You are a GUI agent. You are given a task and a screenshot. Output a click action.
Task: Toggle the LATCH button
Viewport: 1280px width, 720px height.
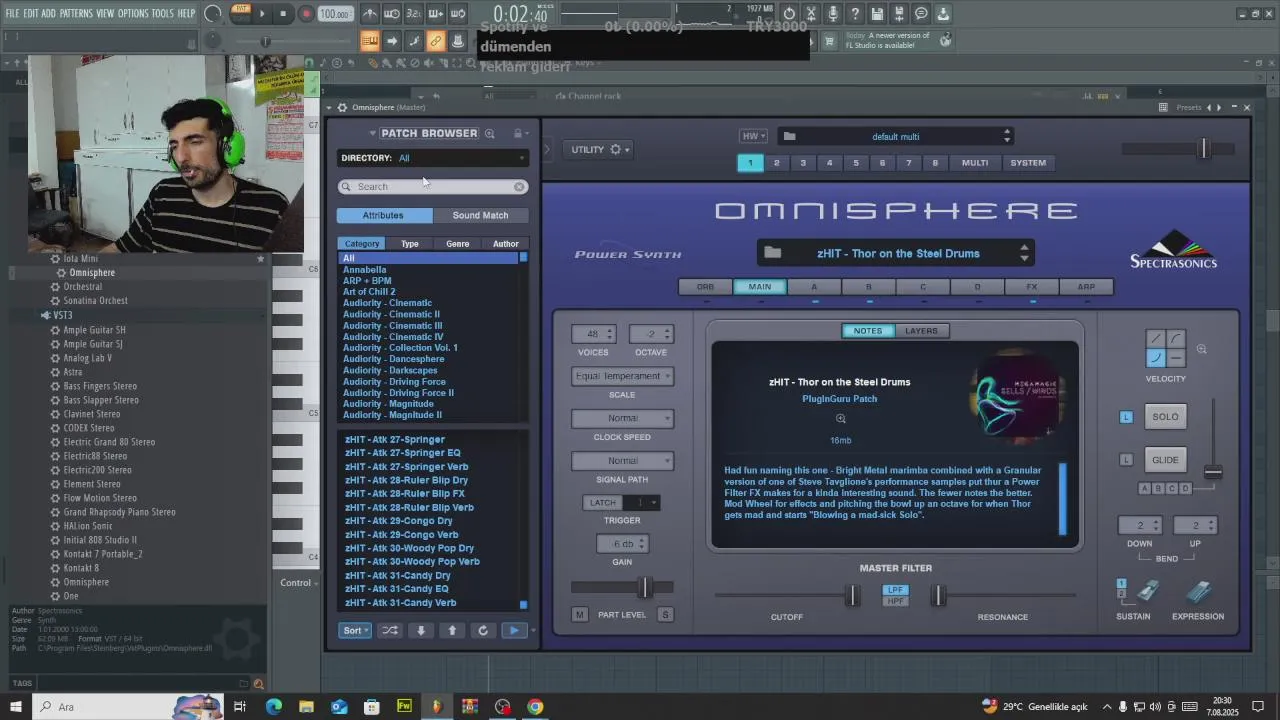click(x=603, y=503)
